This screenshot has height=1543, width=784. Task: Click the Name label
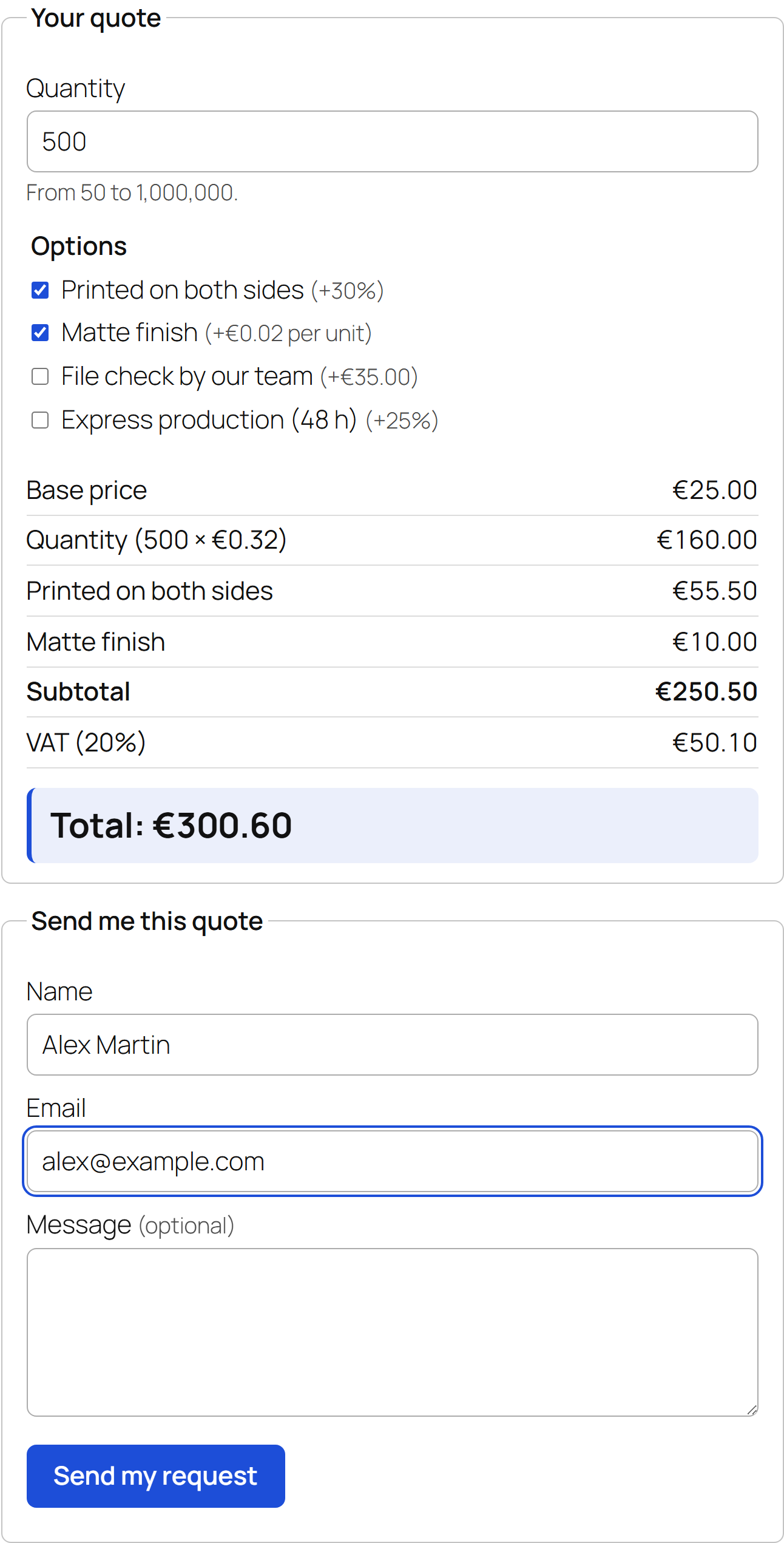59,992
